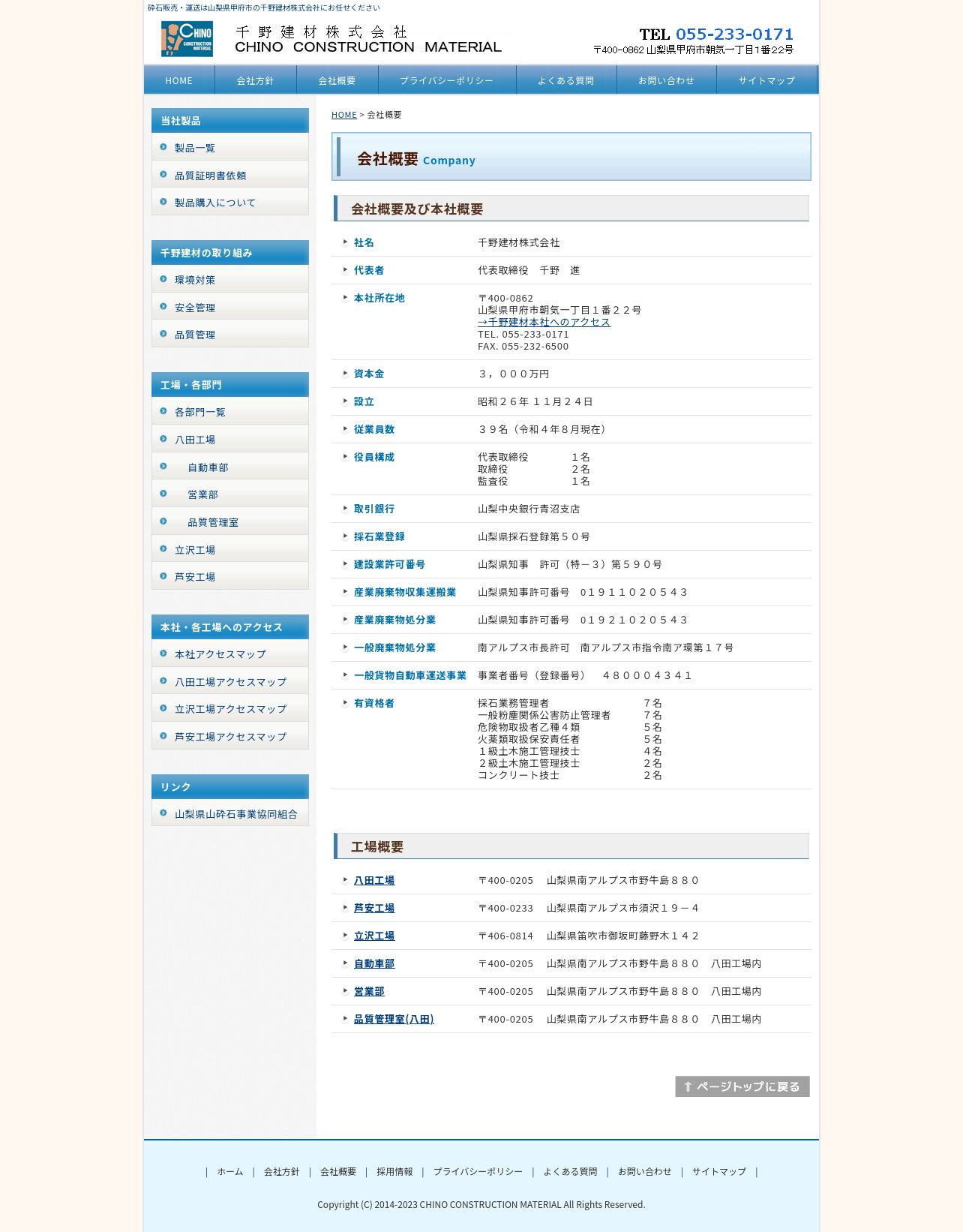Click the bullet icon beside 製品一覧
The width and height of the screenshot is (963, 1232).
pyautogui.click(x=163, y=147)
